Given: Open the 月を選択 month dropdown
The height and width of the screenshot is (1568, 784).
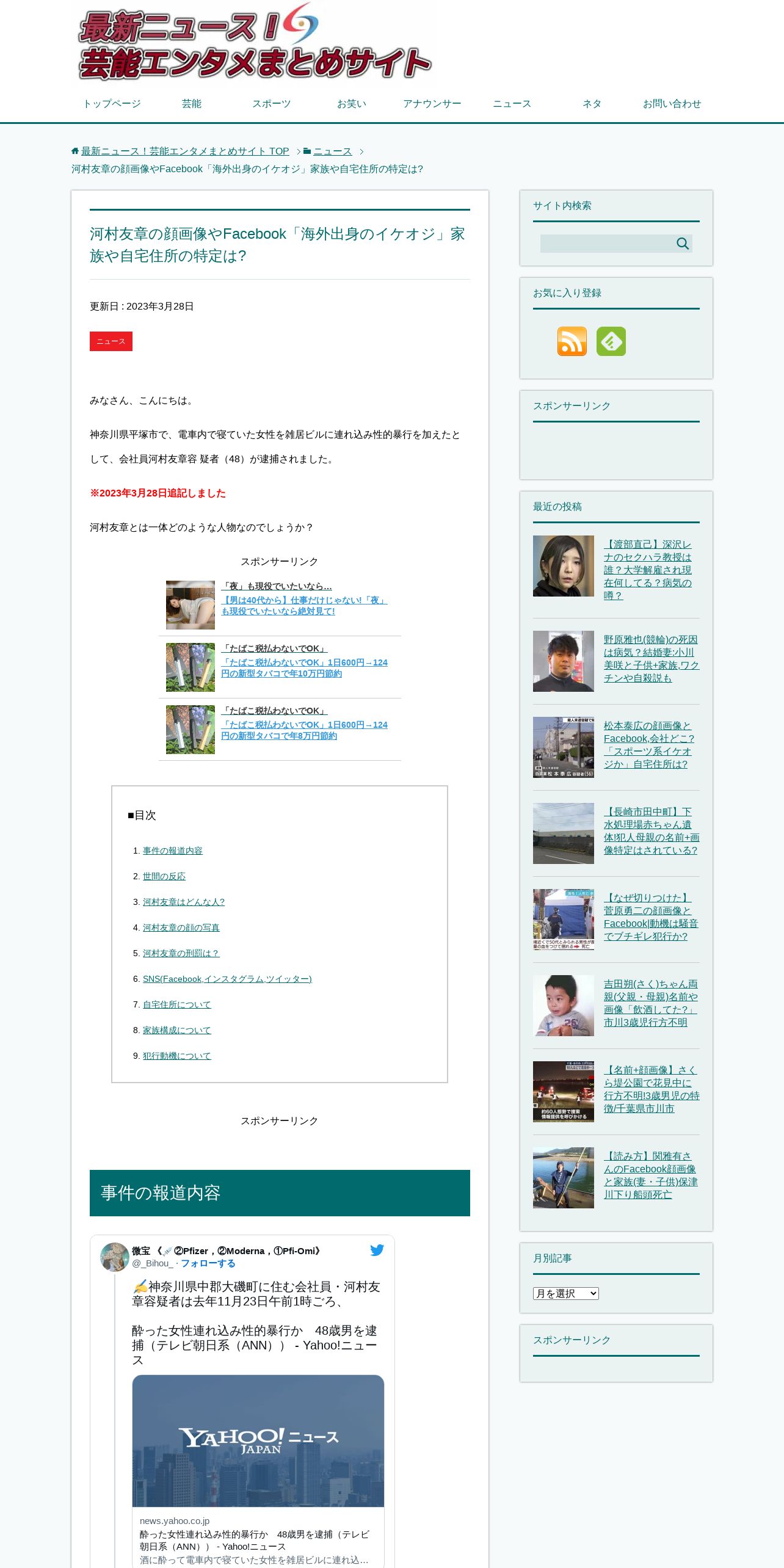Looking at the screenshot, I should point(566,1293).
